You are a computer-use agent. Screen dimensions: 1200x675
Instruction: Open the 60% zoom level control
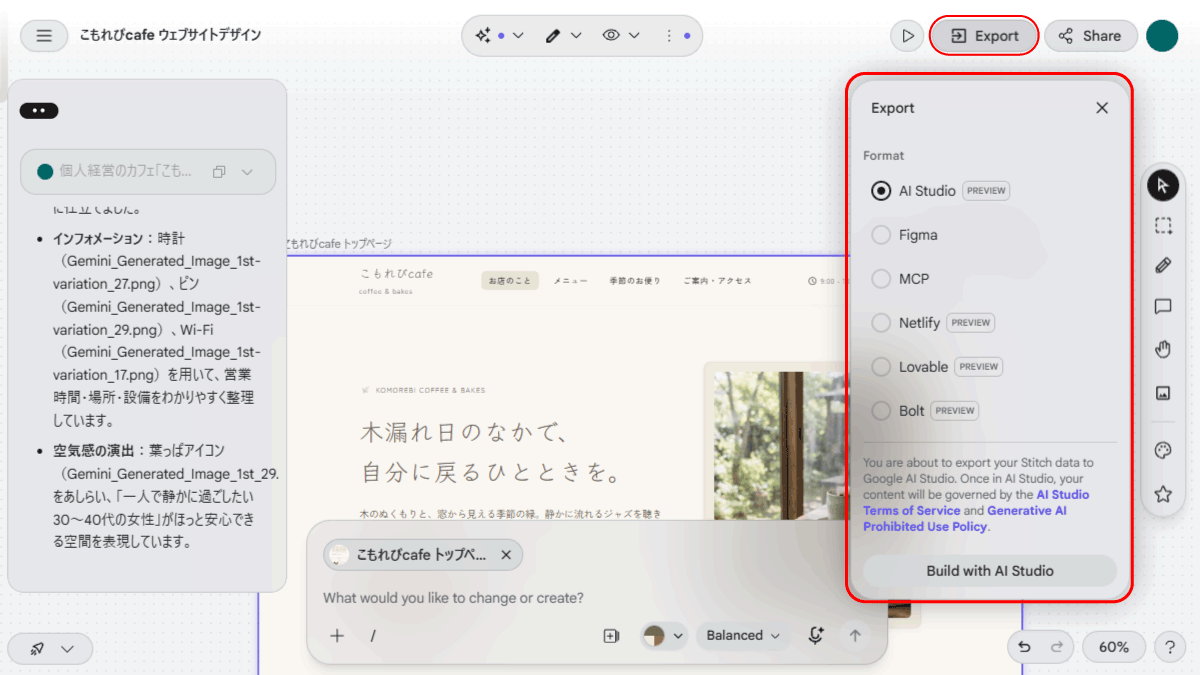1113,647
